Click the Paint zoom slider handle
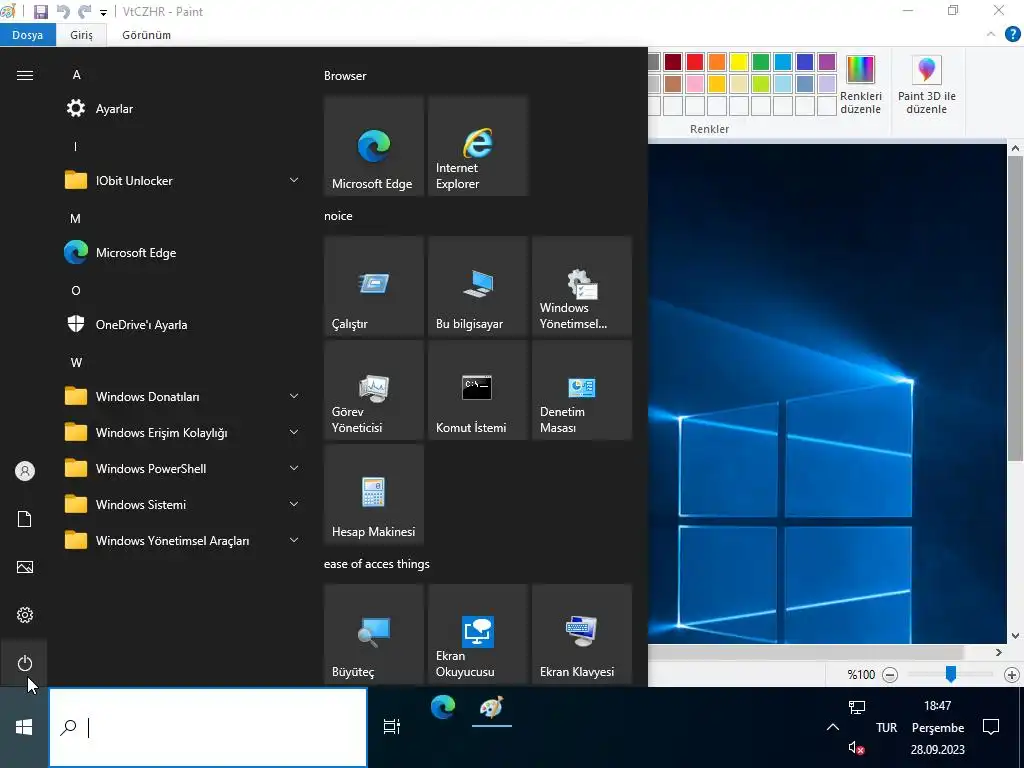The height and width of the screenshot is (768, 1024). click(x=951, y=674)
